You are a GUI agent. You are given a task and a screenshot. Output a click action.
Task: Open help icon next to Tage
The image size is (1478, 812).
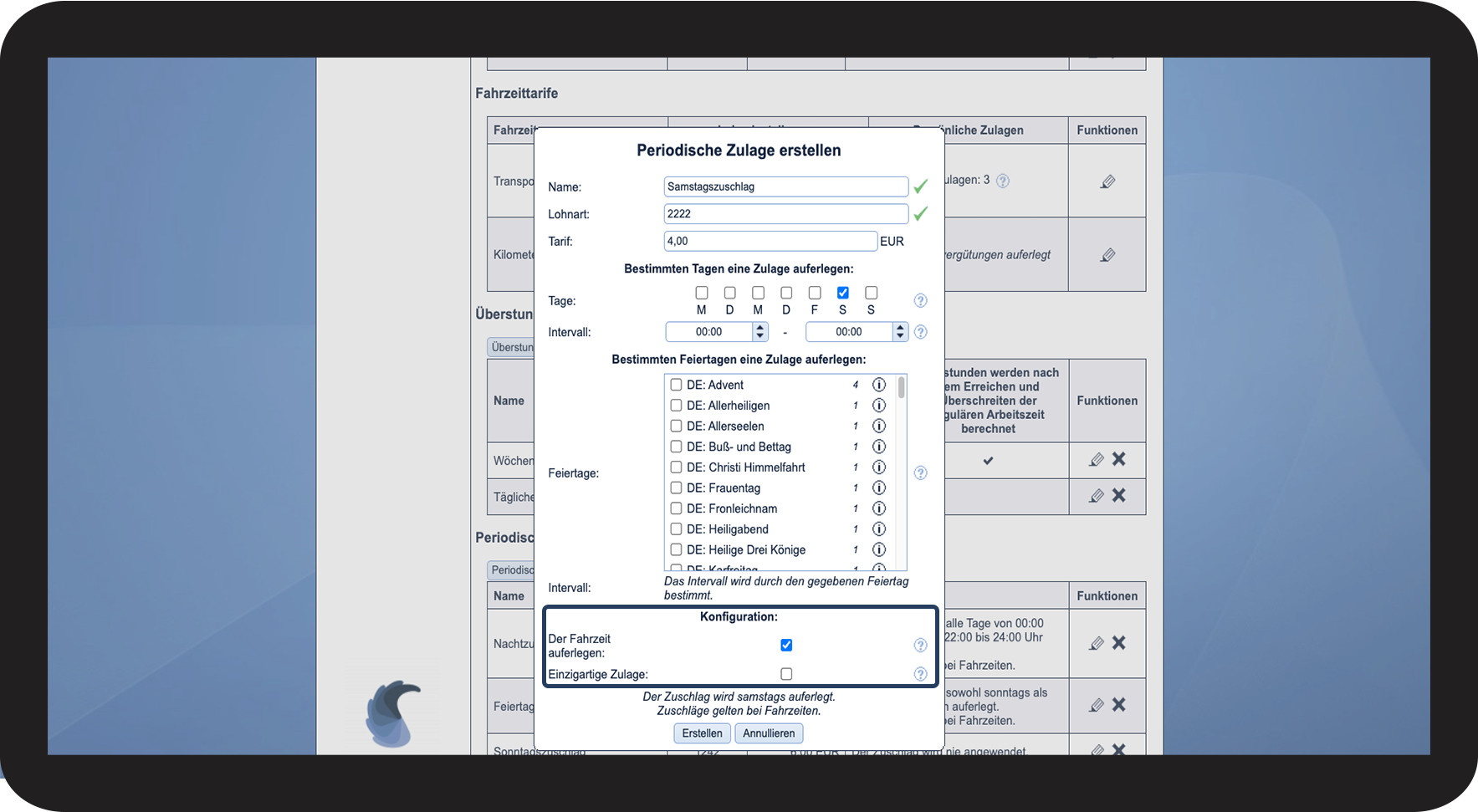coord(920,300)
